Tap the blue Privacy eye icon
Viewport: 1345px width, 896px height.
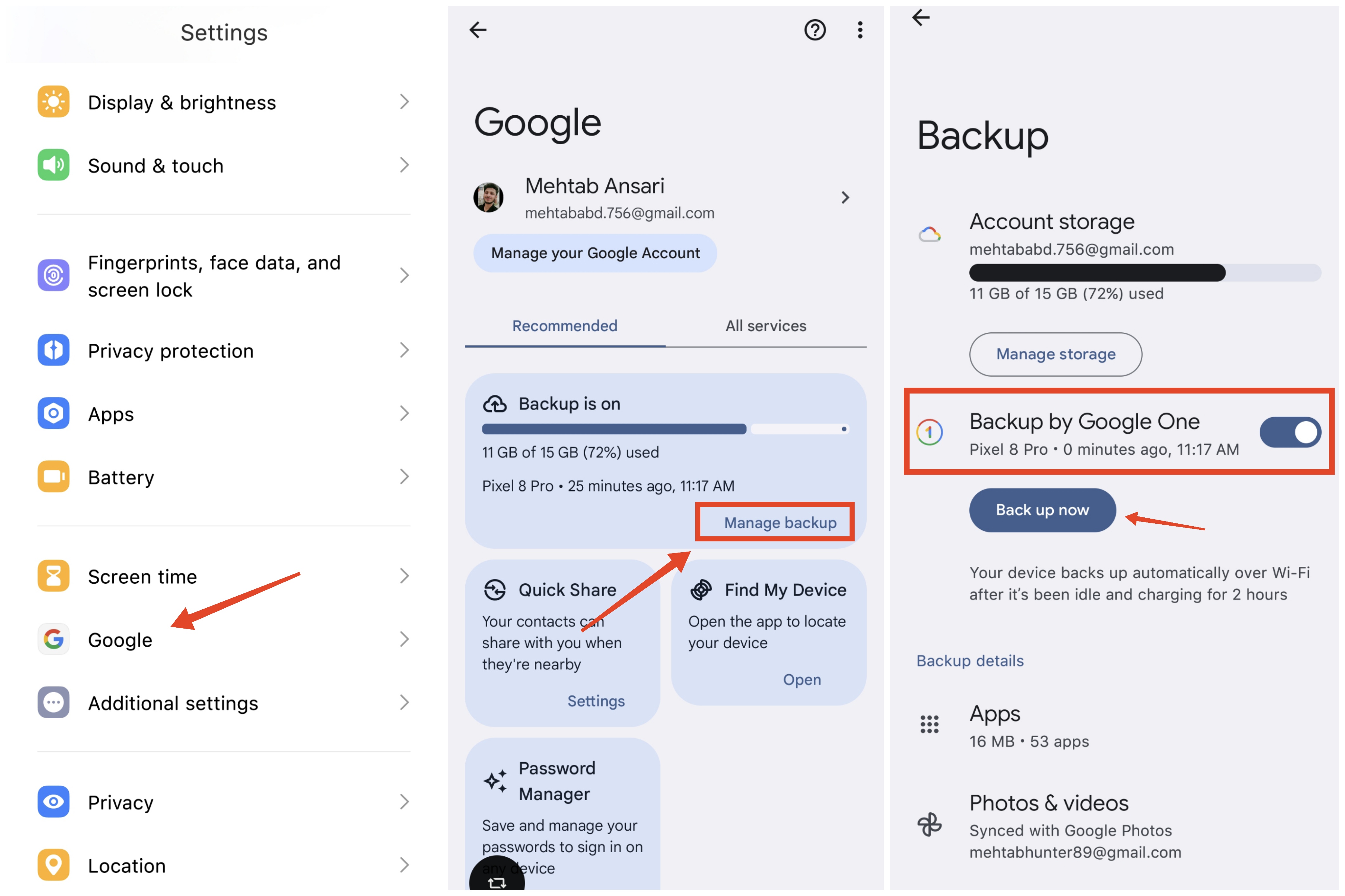point(53,802)
